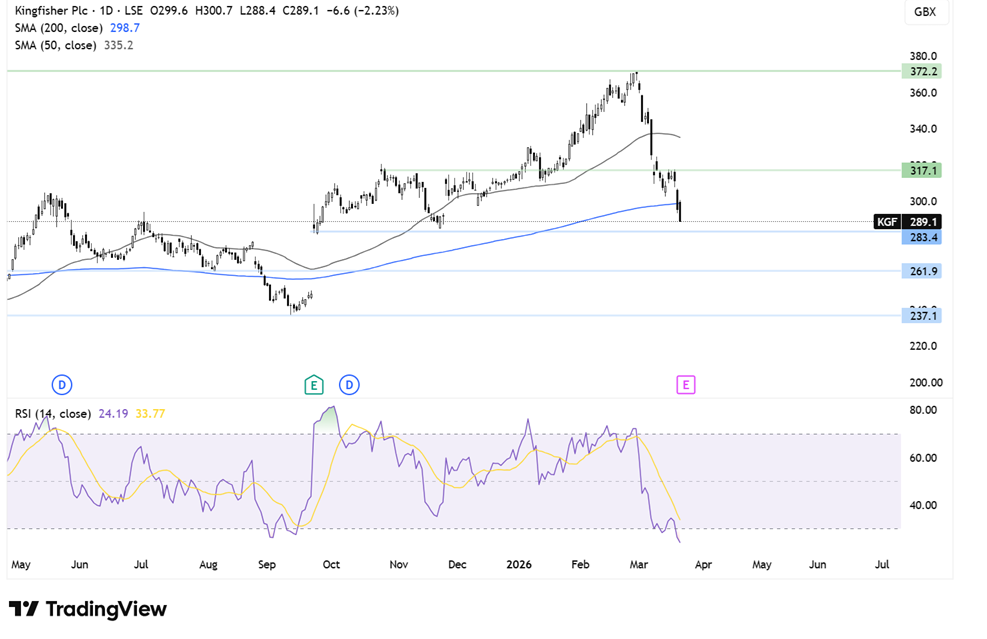Click the percentage change −2.23% in header

pyautogui.click(x=378, y=11)
